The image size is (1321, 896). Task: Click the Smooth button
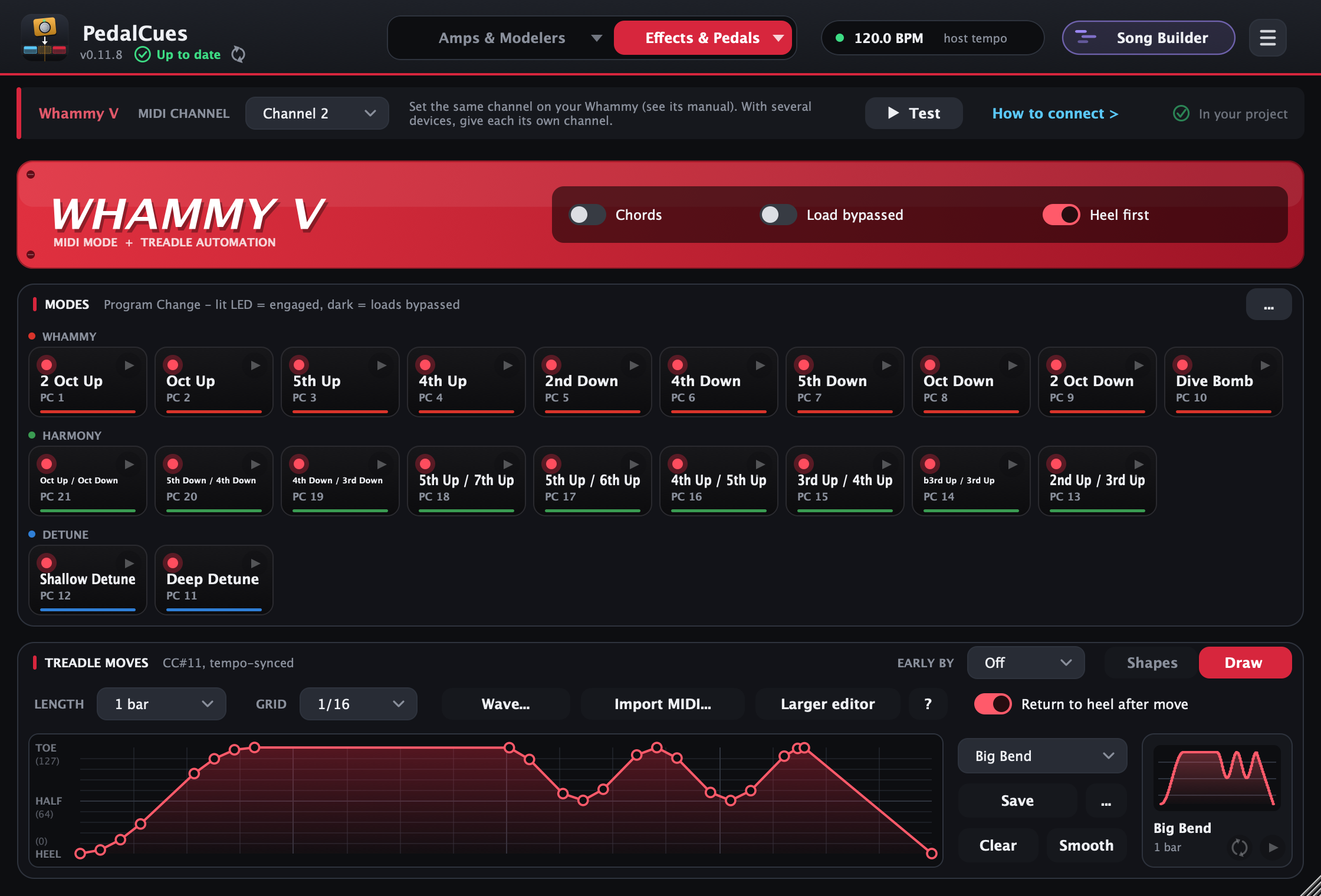1086,846
